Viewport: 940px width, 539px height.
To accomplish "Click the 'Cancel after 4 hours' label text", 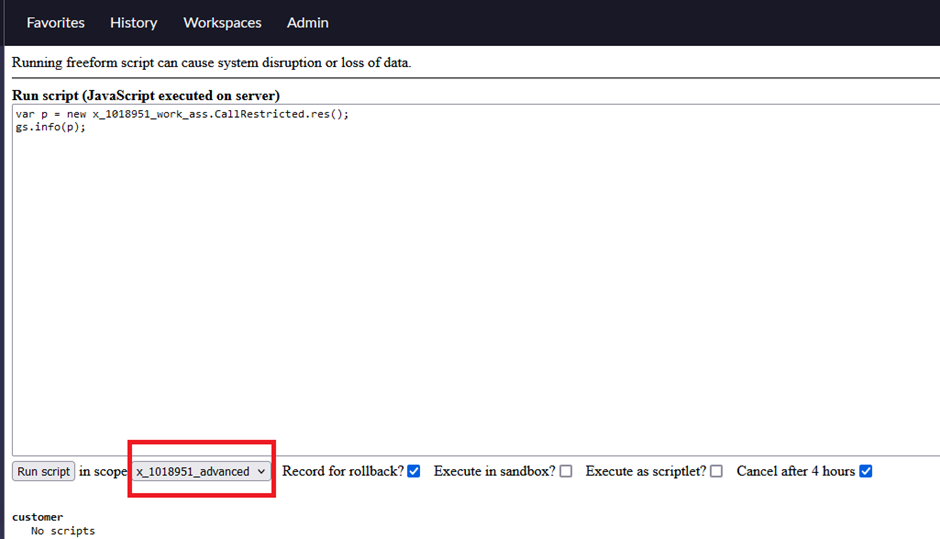I will (x=795, y=472).
